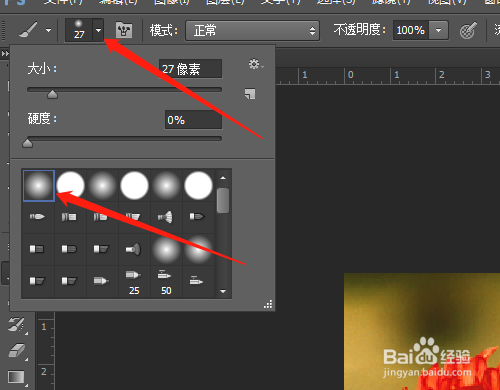The width and height of the screenshot is (500, 390).
Task: Open the tool preset picker arrow beside brush icon
Action: pos(49,30)
